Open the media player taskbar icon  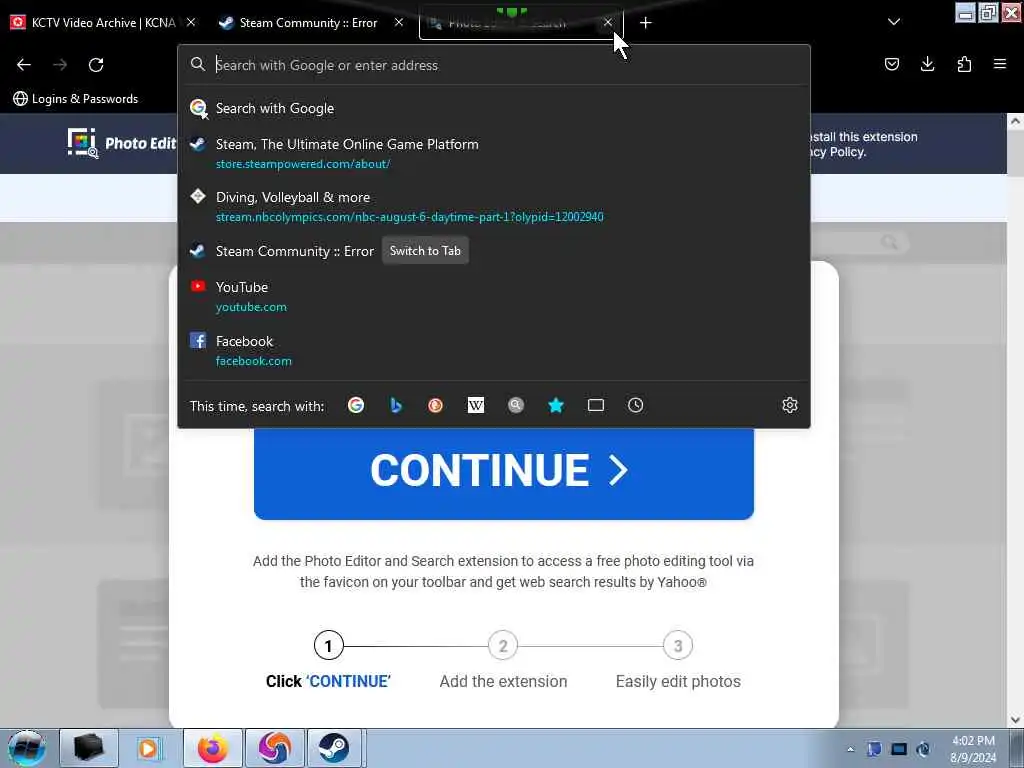148,748
